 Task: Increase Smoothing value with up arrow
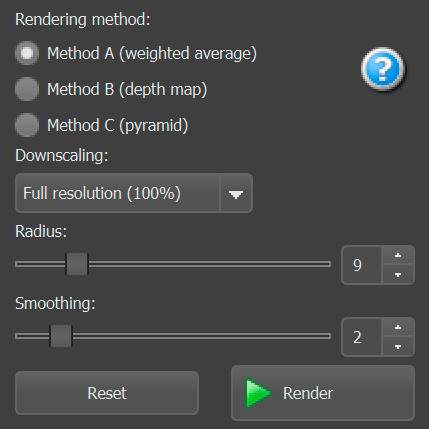tap(398, 328)
